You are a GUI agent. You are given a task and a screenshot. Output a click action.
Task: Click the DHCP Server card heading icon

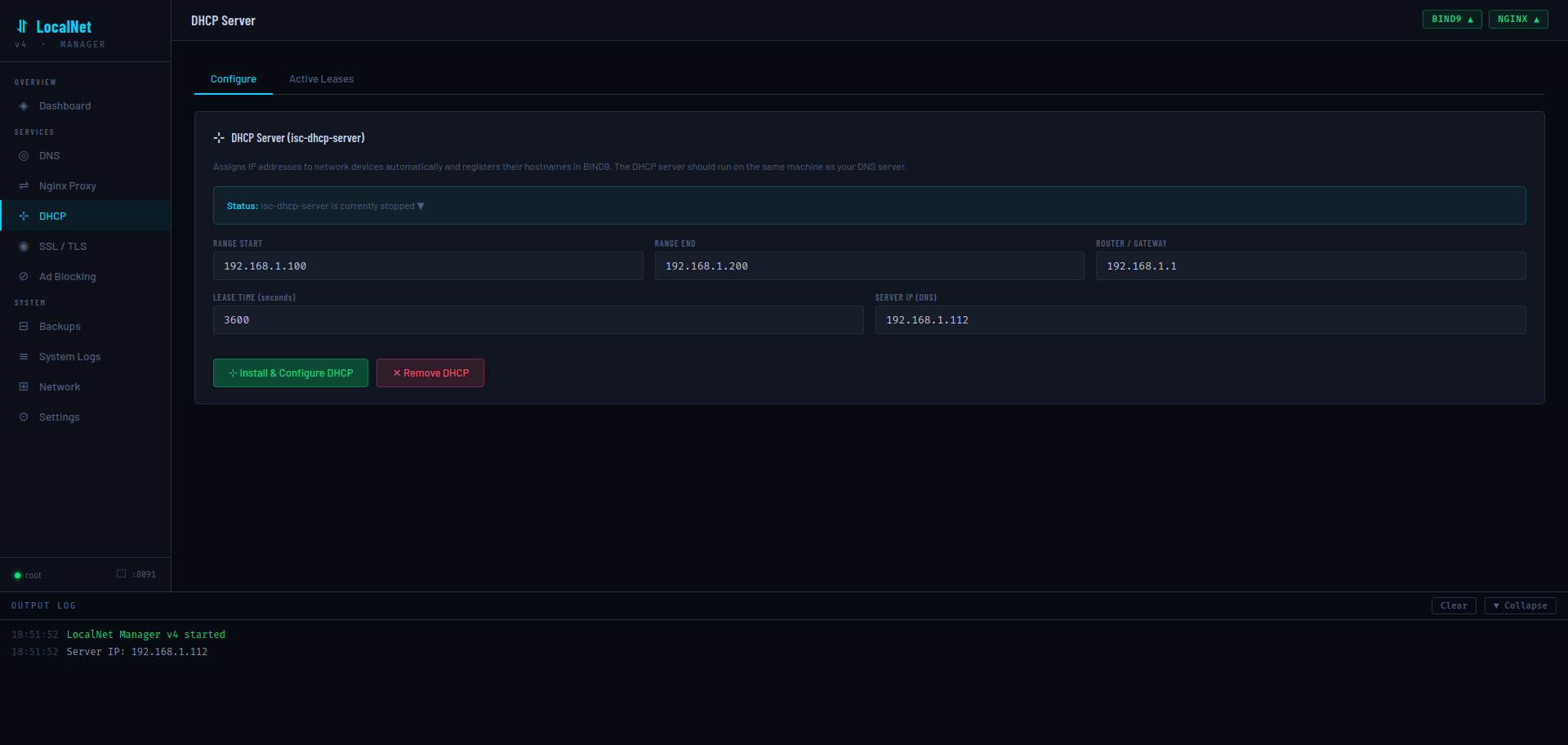pos(219,138)
